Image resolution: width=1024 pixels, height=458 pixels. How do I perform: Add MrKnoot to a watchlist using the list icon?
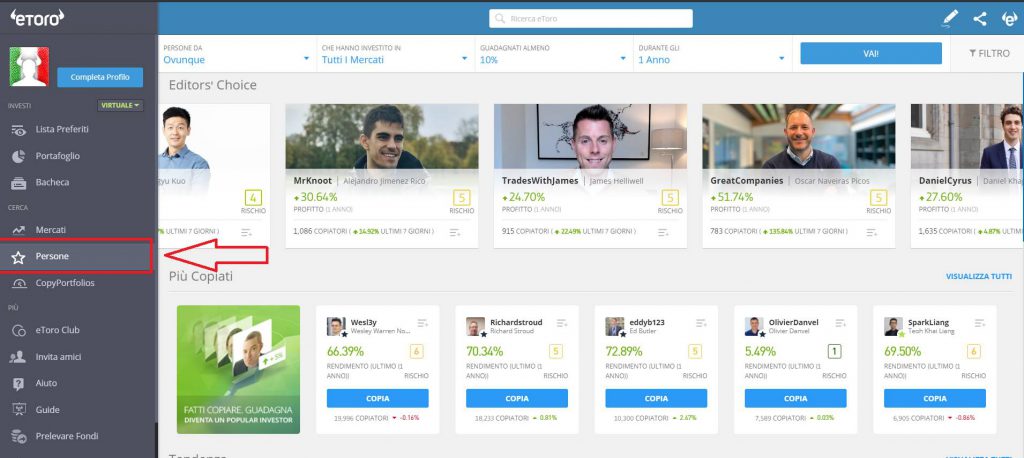pyautogui.click(x=455, y=233)
